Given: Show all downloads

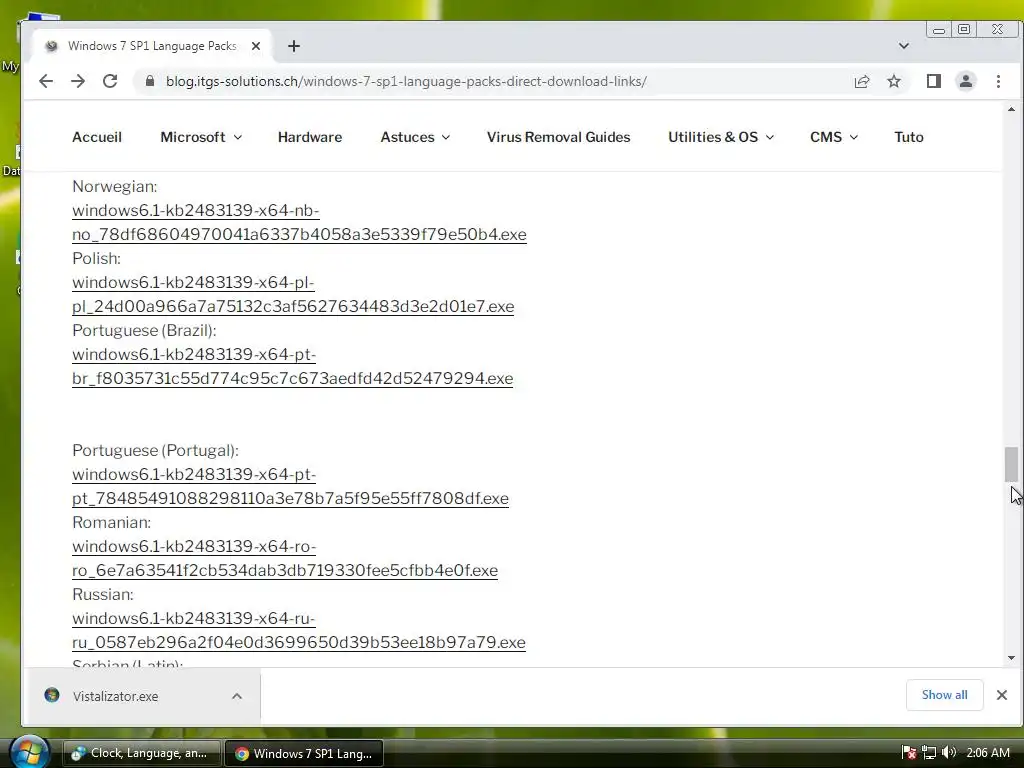Looking at the screenshot, I should coord(944,695).
